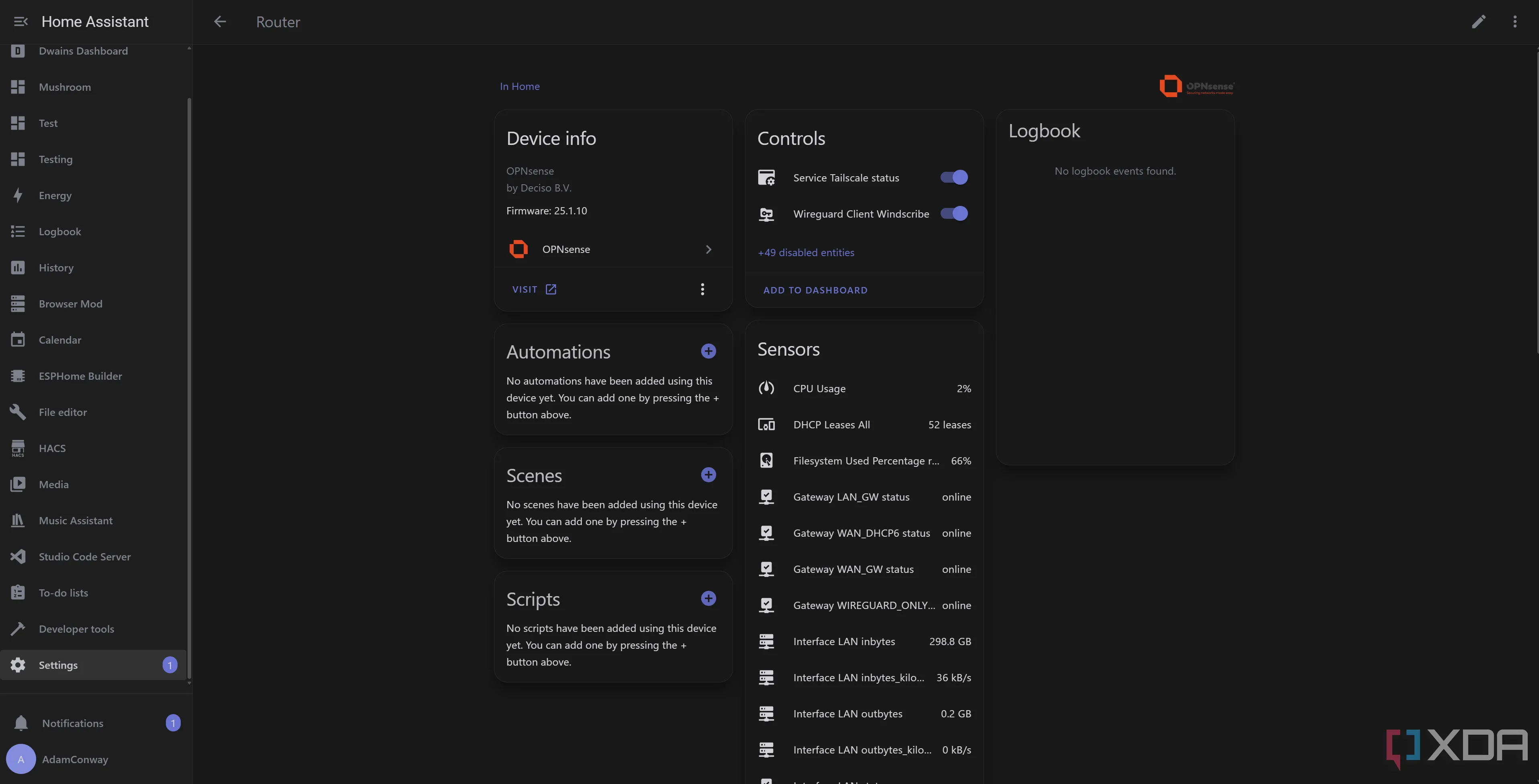Open File editor in sidebar
This screenshot has width=1539, height=784.
94,412
